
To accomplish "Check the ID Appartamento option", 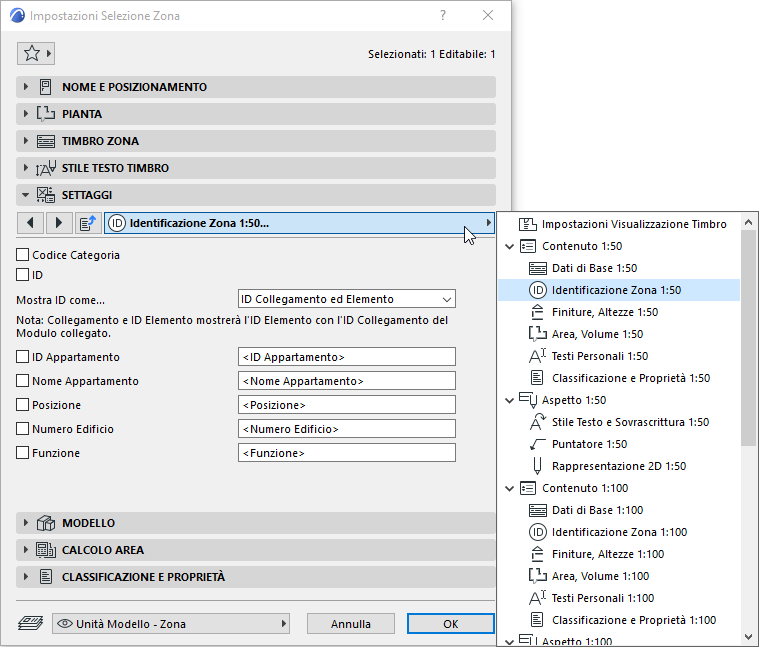I will point(22,357).
